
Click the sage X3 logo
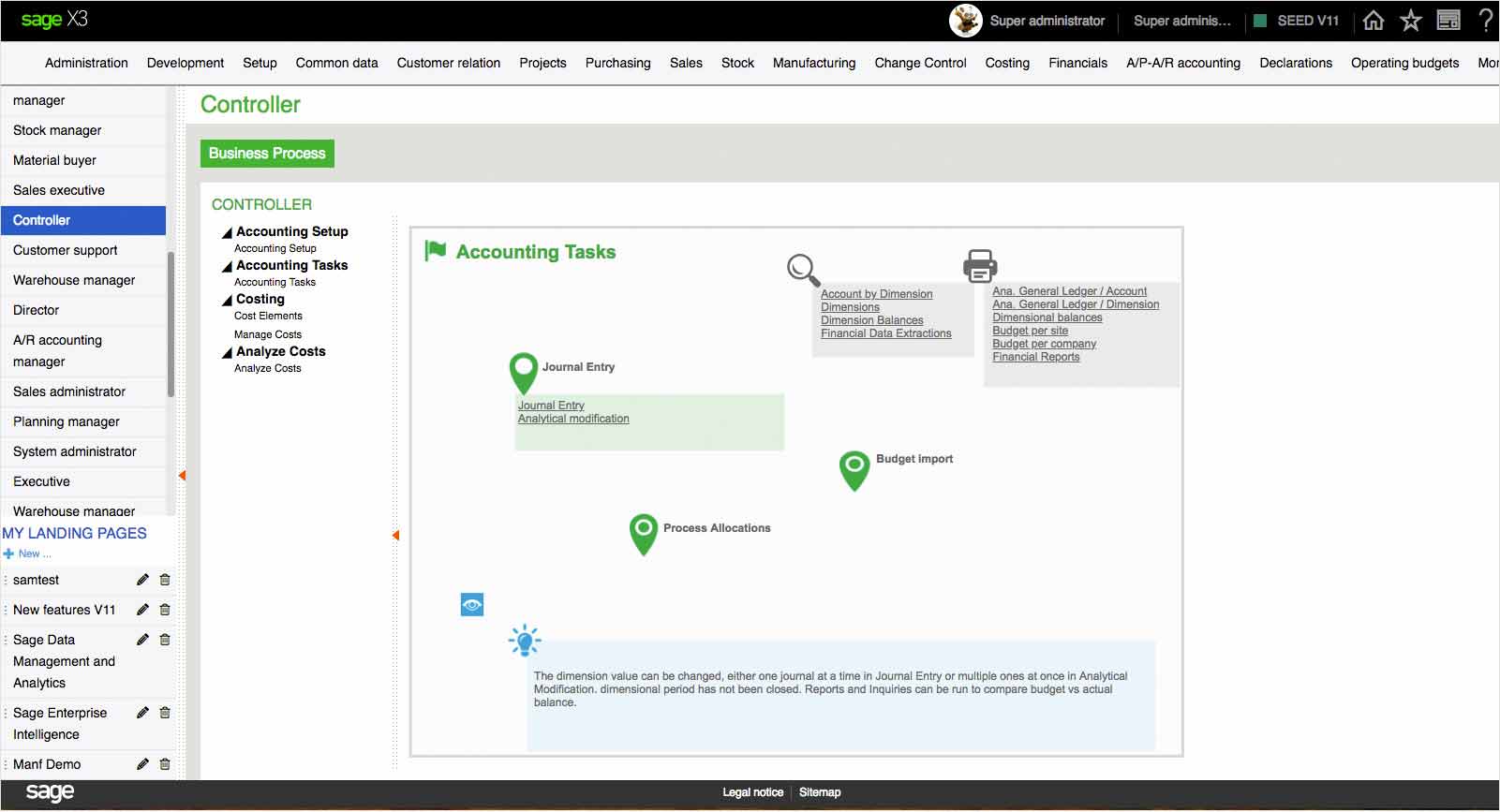(x=54, y=20)
